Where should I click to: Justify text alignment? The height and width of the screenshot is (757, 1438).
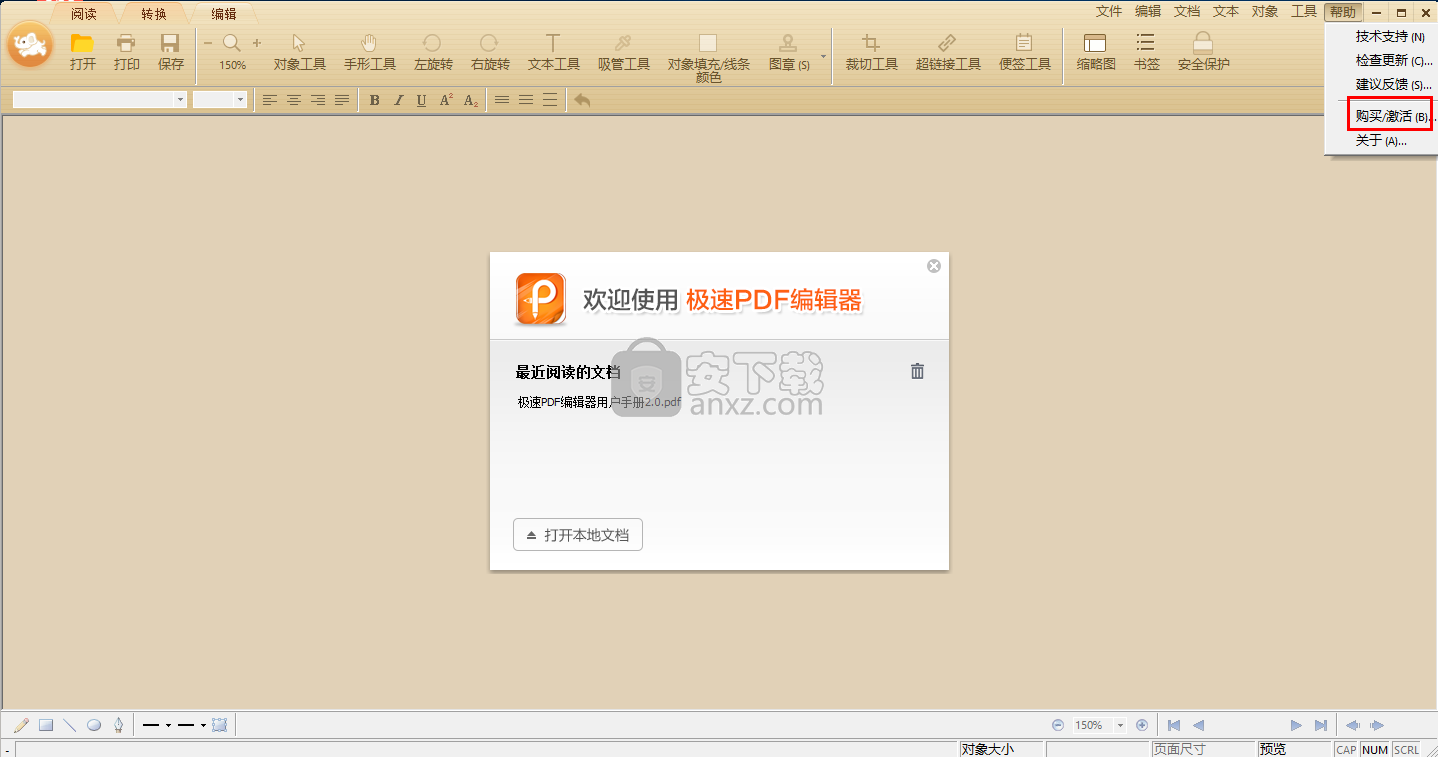click(x=342, y=100)
